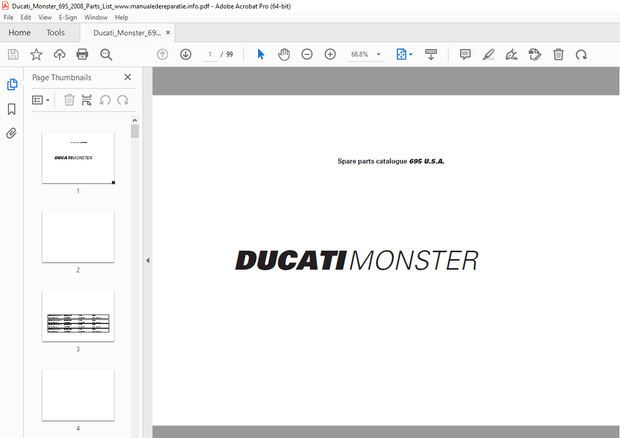Open the zoom level 68.8% dropdown
Screen dimensions: 620x438
[378, 55]
